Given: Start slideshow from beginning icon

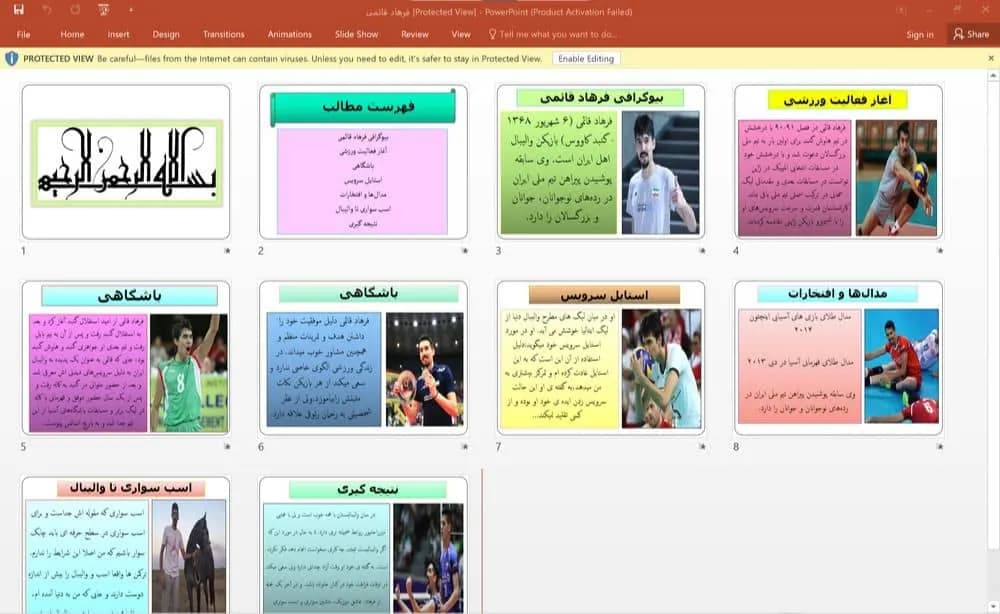Looking at the screenshot, I should [x=103, y=10].
